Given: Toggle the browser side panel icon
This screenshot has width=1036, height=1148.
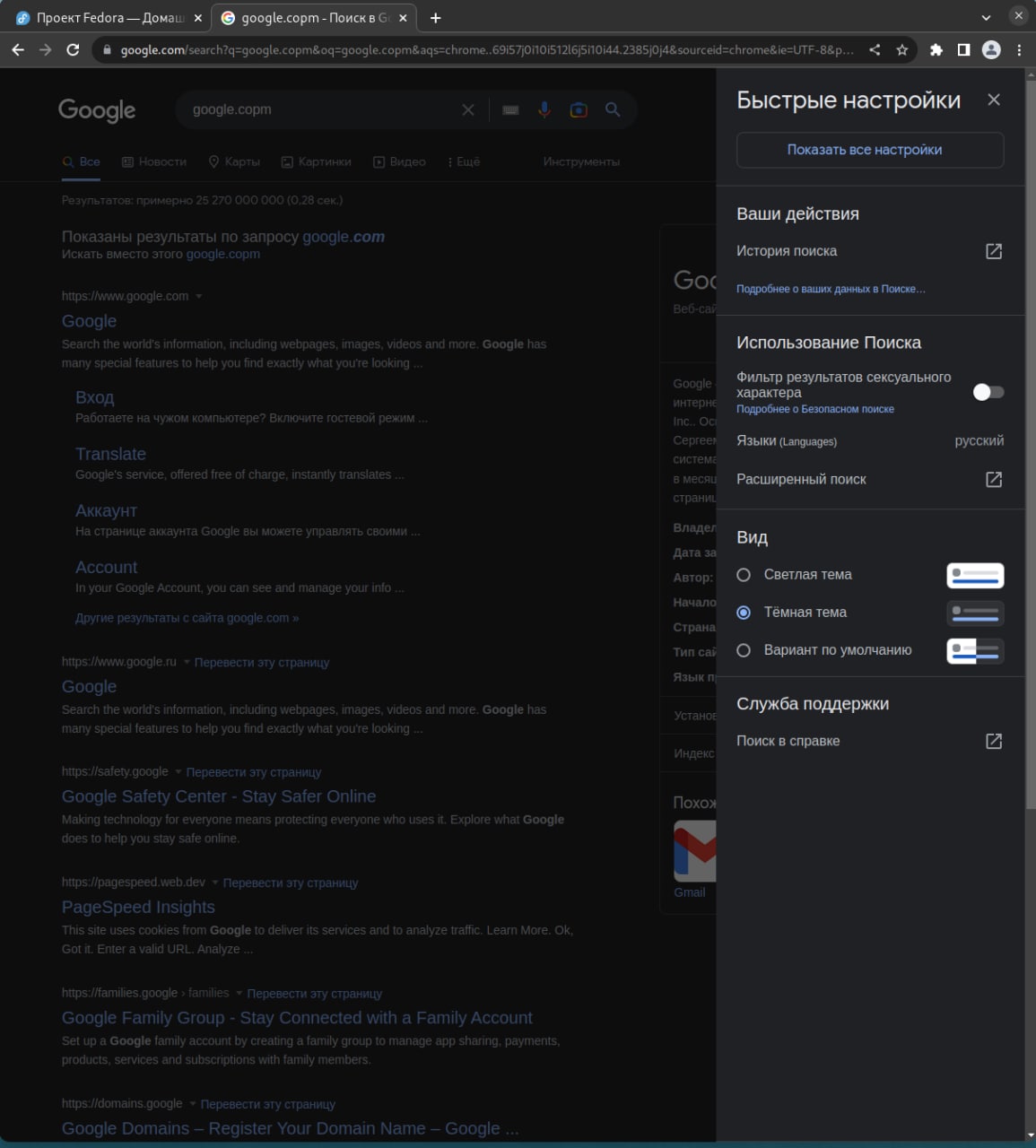Looking at the screenshot, I should pos(963,50).
